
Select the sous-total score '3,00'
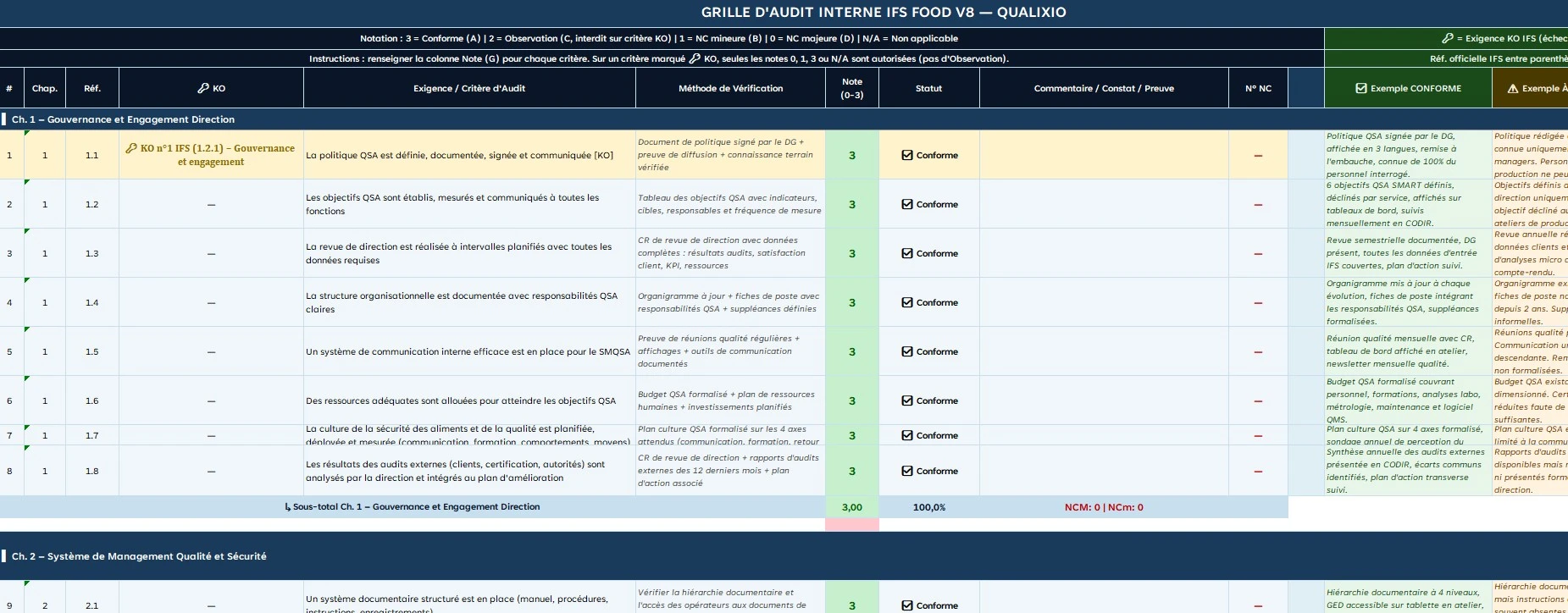(852, 507)
